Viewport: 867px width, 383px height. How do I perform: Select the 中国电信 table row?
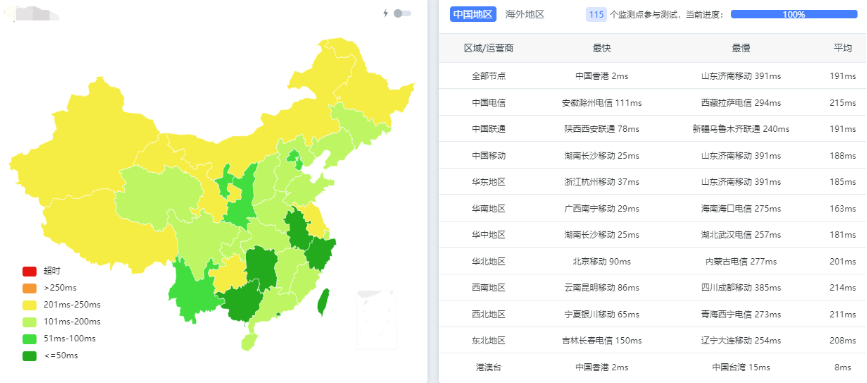pyautogui.click(x=652, y=103)
